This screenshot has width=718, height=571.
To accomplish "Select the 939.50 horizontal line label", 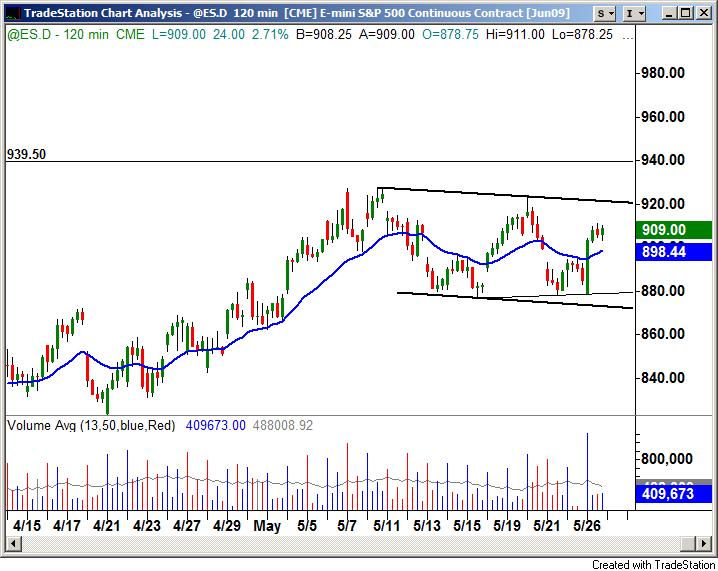I will [27, 154].
